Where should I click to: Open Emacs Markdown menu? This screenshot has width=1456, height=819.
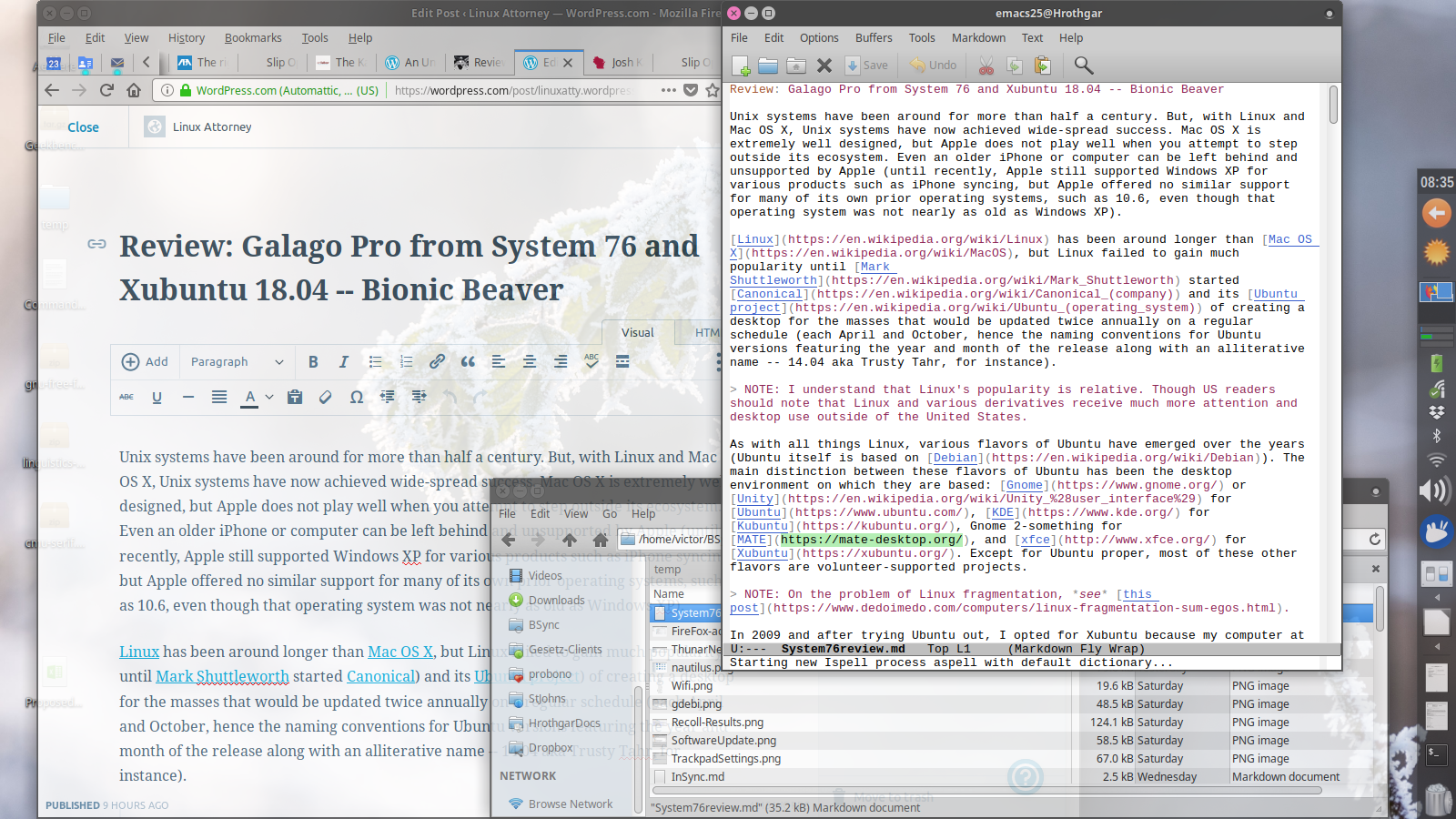click(978, 38)
